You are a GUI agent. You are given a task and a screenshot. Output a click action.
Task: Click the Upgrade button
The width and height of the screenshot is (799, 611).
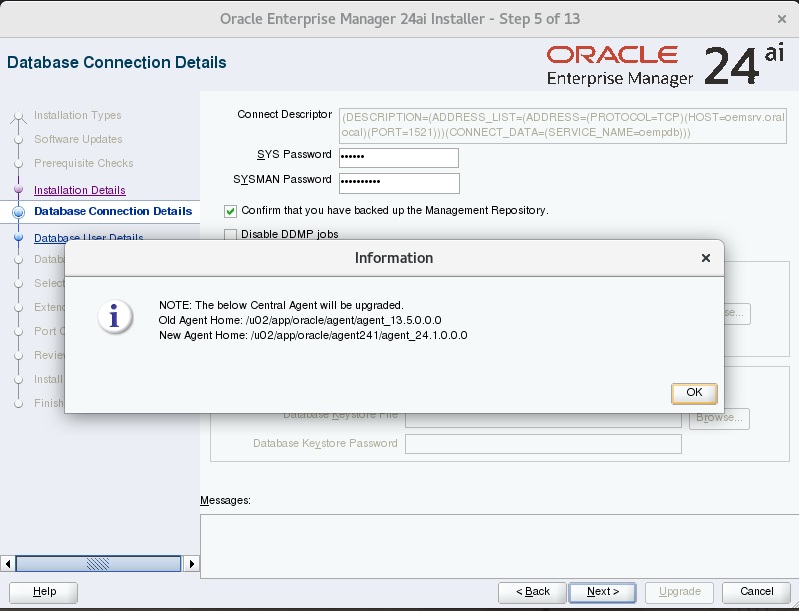tap(679, 592)
